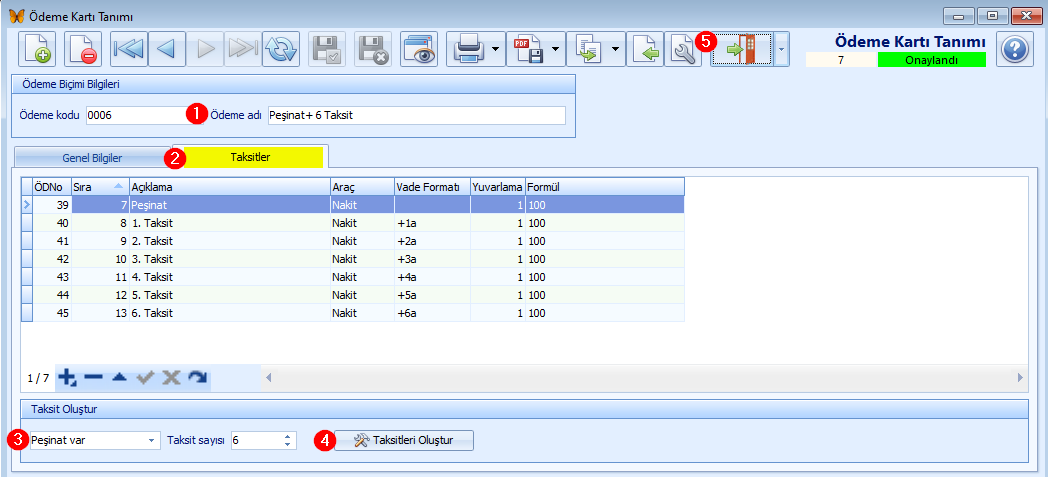1048x477 pixels.
Task: Open the preview eye icon
Action: (x=419, y=49)
